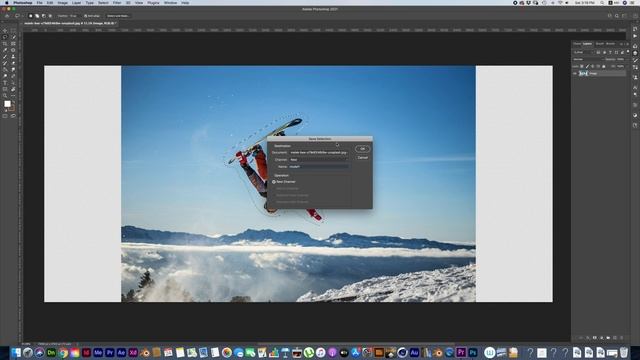640x360 pixels.
Task: Select the Brush tool
Action: coord(5,57)
